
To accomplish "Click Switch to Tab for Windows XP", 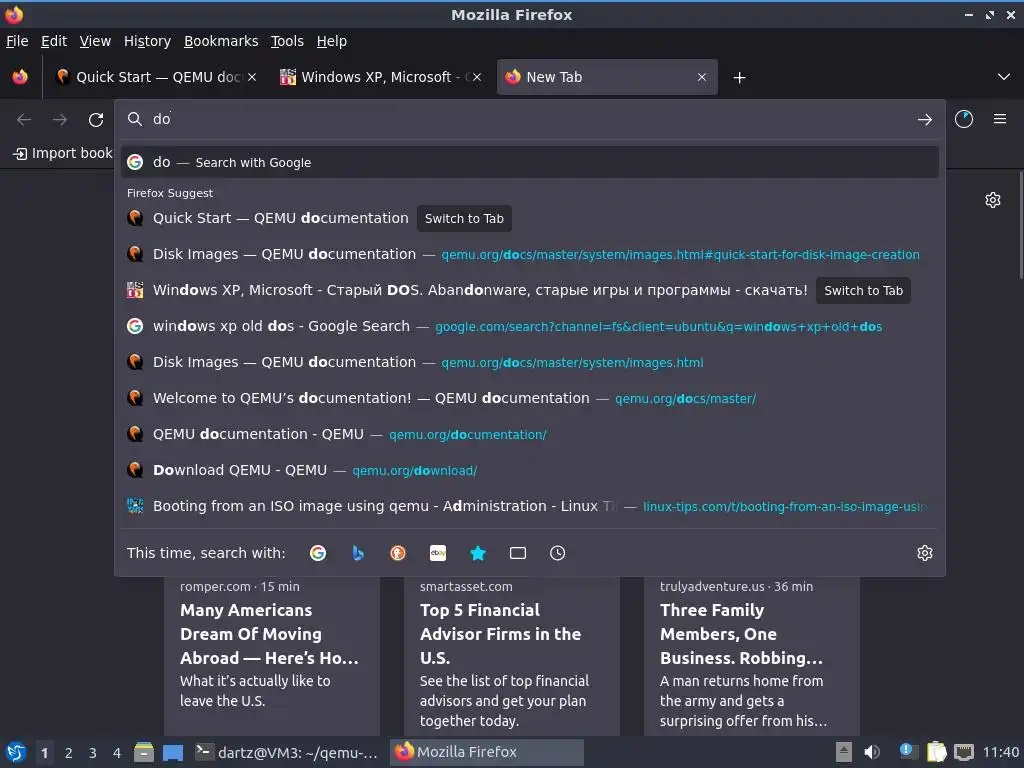I will (863, 291).
